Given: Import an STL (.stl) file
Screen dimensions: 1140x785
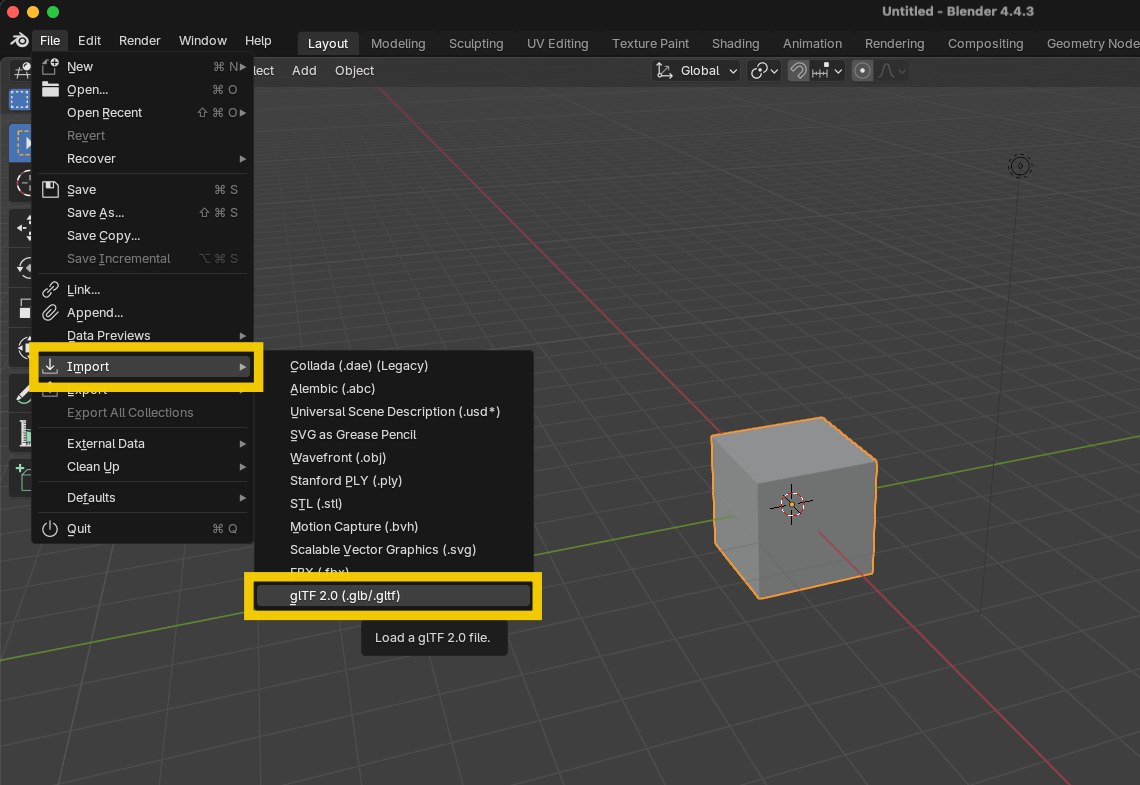Looking at the screenshot, I should (x=393, y=504).
